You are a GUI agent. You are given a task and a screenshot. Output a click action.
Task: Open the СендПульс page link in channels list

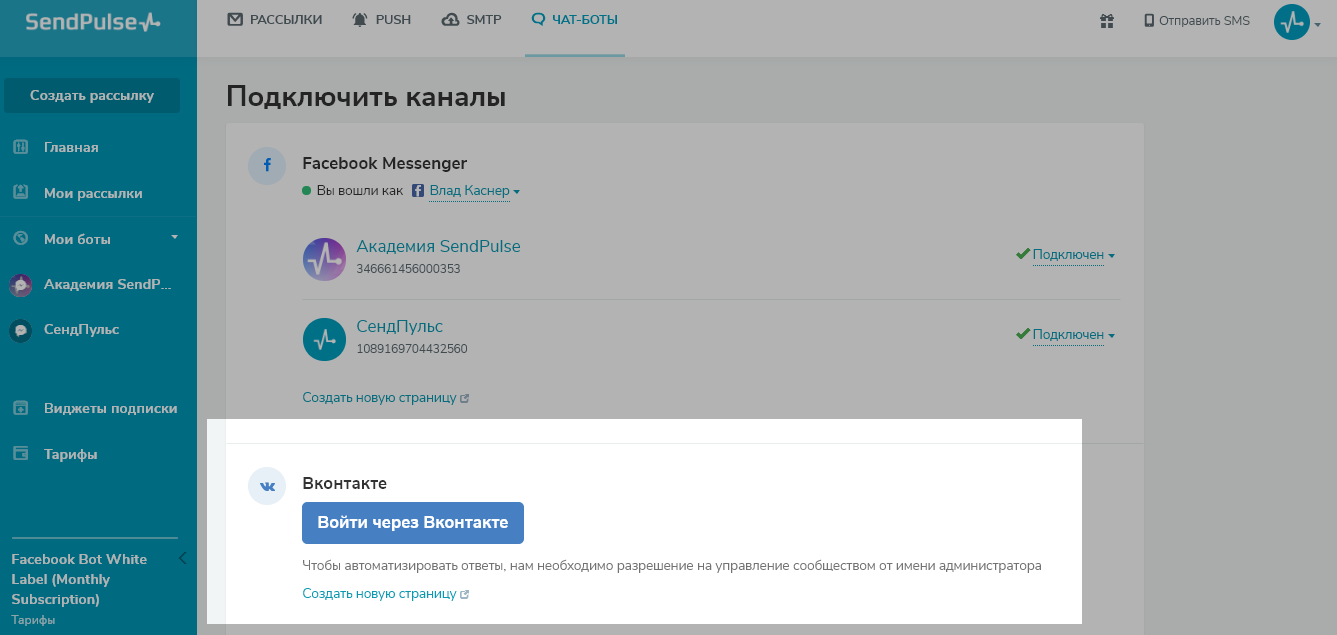click(x=399, y=326)
